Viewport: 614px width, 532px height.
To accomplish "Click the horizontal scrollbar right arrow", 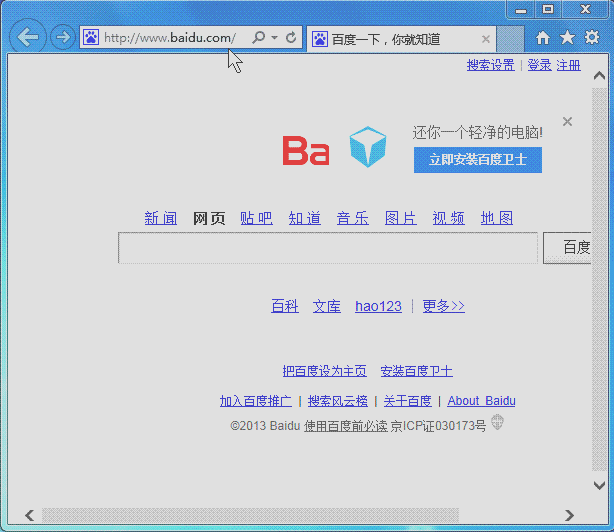I will point(570,515).
